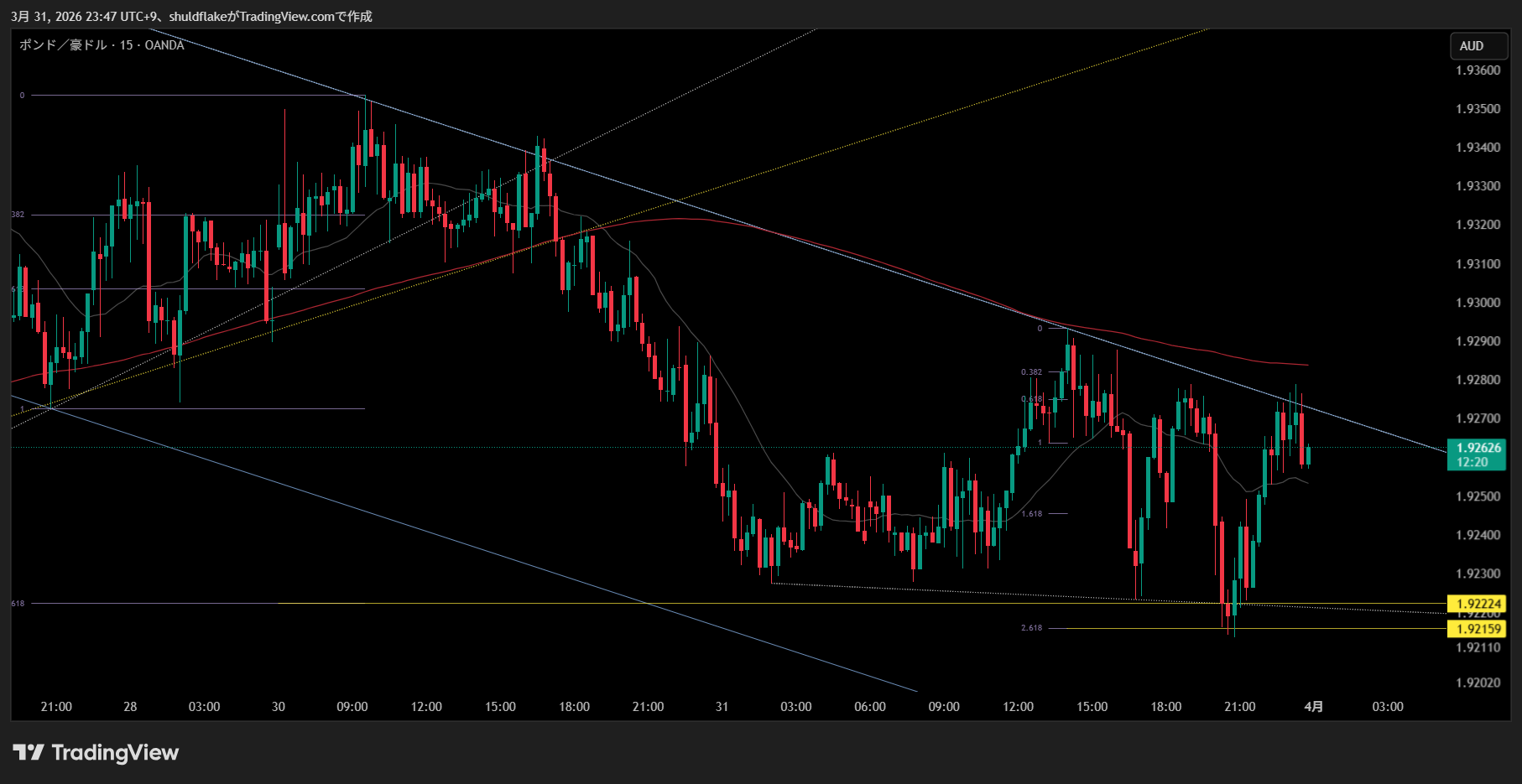Viewport: 1522px width, 784px height.
Task: Select the yellow 1.92224 price line label
Action: (1478, 604)
